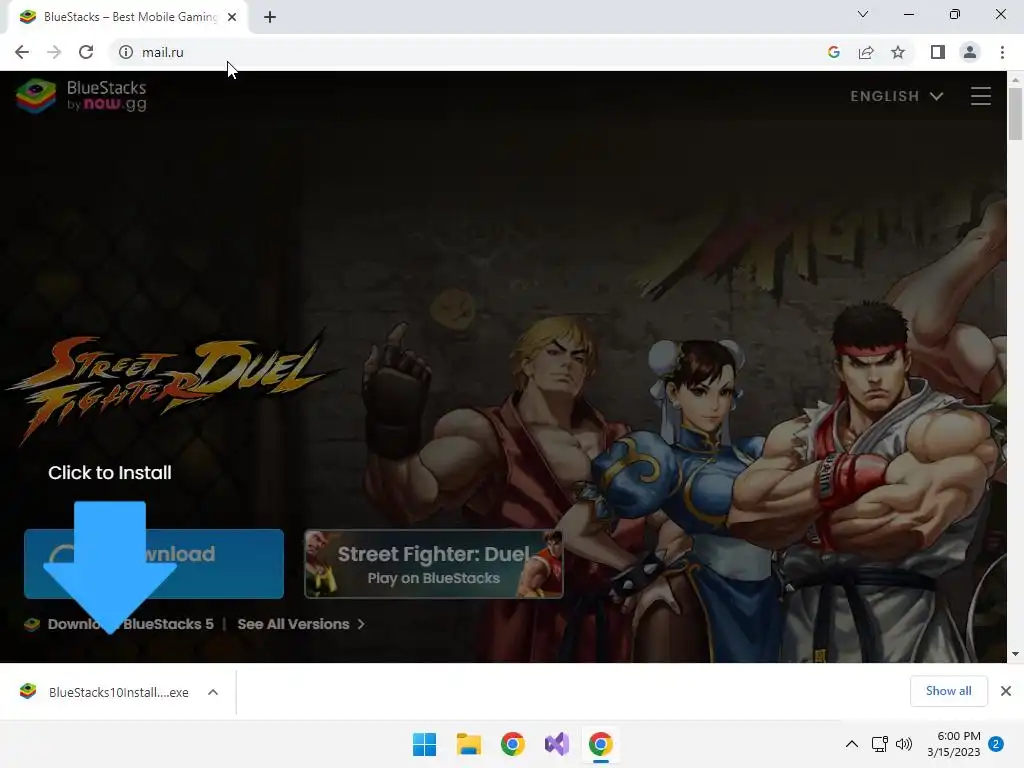
Task: Open a new tab with plus button
Action: (270, 17)
